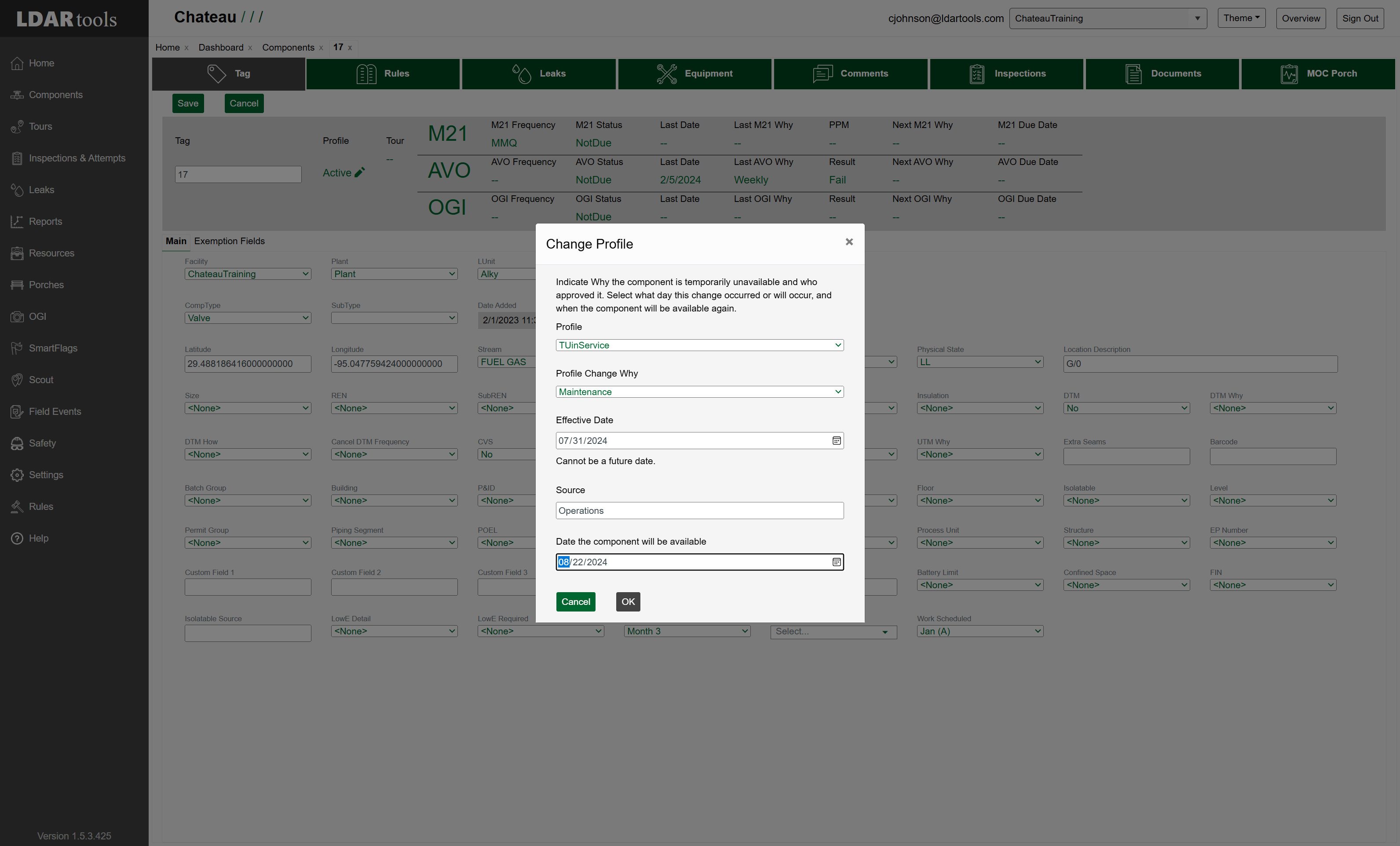
Task: Click the Field Events icon
Action: point(17,412)
